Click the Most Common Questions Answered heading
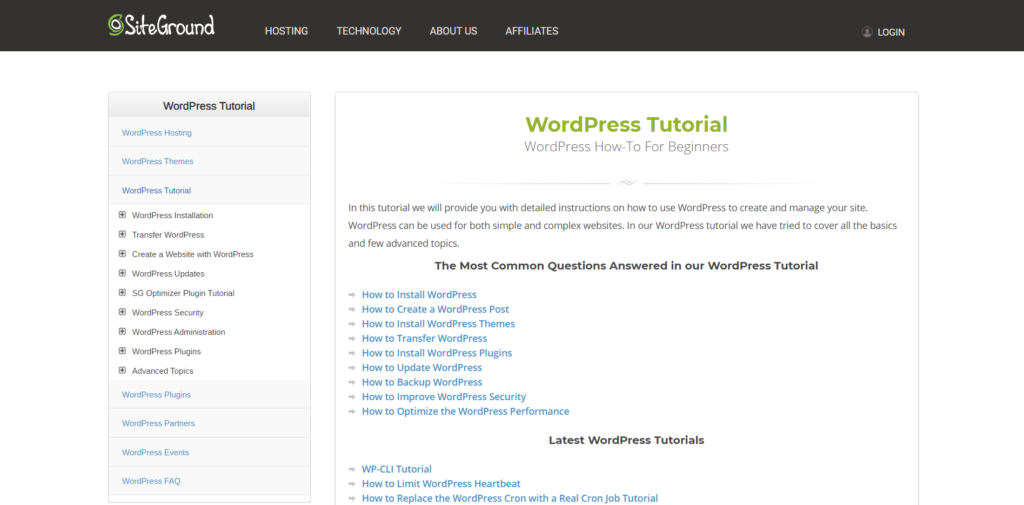Viewport: 1024px width, 505px height. pyautogui.click(x=626, y=266)
